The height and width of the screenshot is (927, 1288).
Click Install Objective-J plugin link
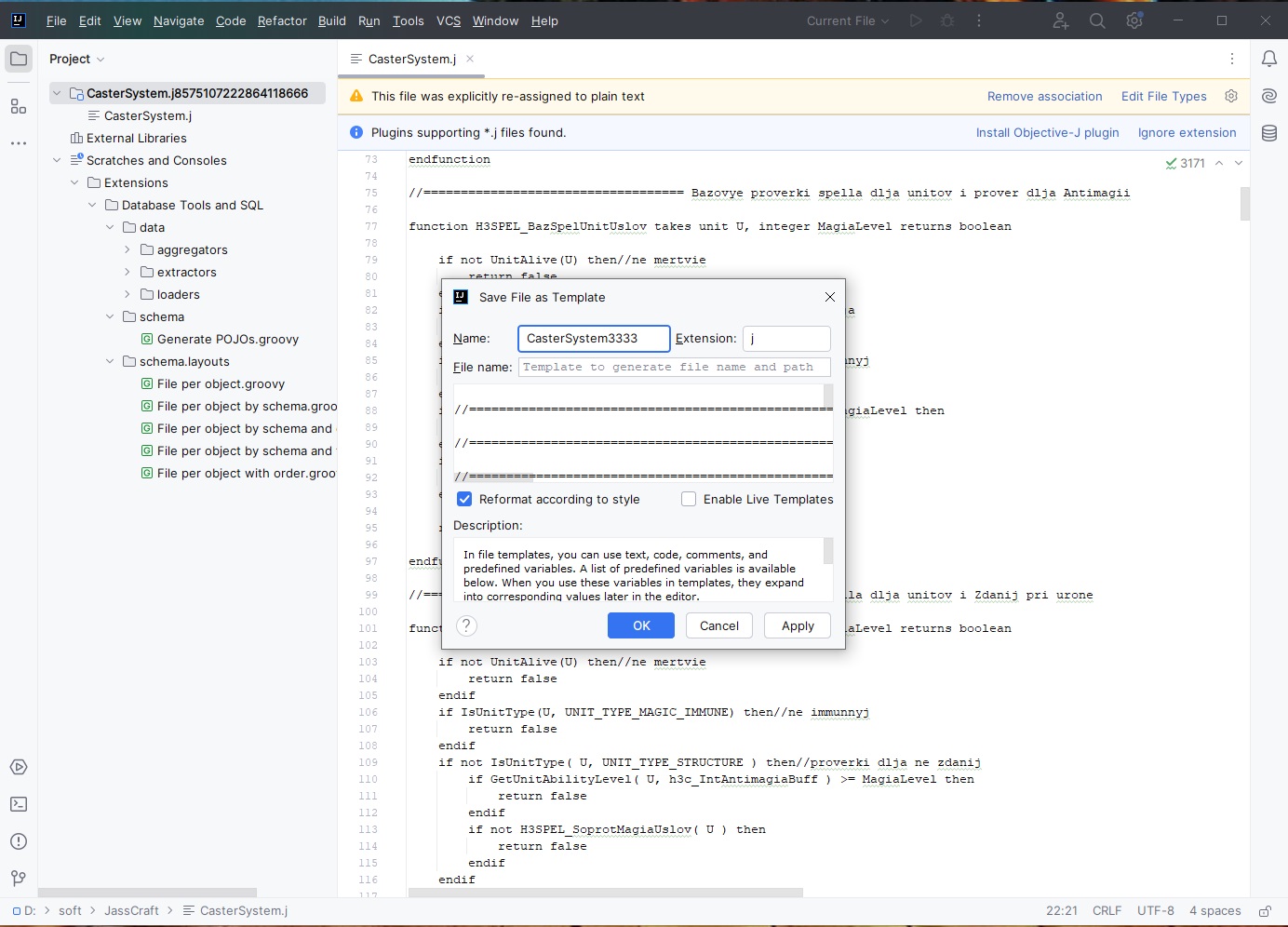(1047, 132)
